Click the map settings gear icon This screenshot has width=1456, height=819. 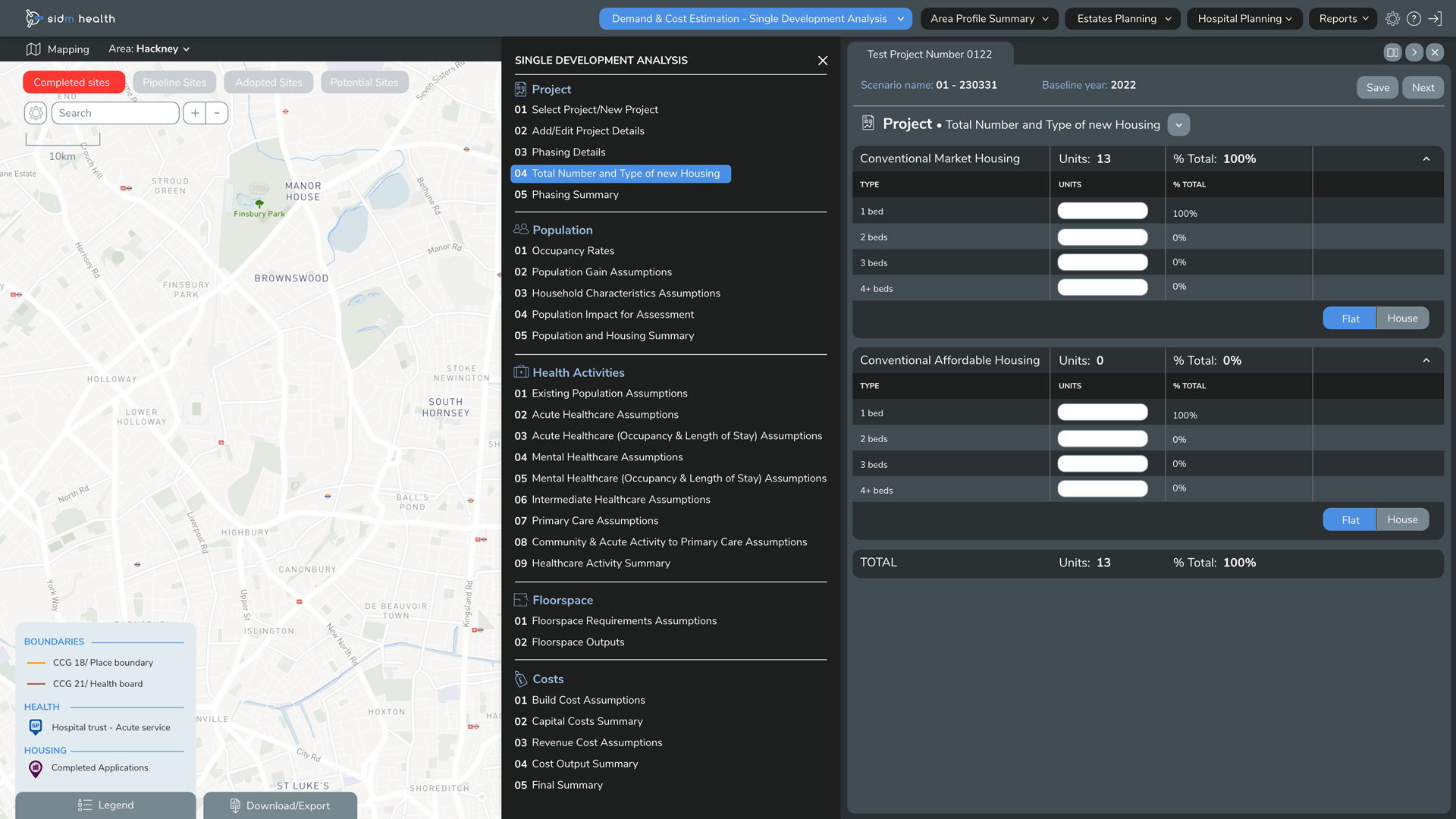(x=36, y=113)
